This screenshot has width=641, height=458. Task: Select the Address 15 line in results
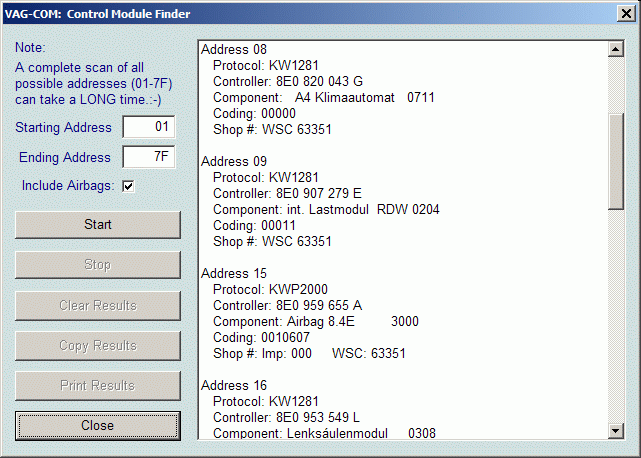[x=234, y=274]
